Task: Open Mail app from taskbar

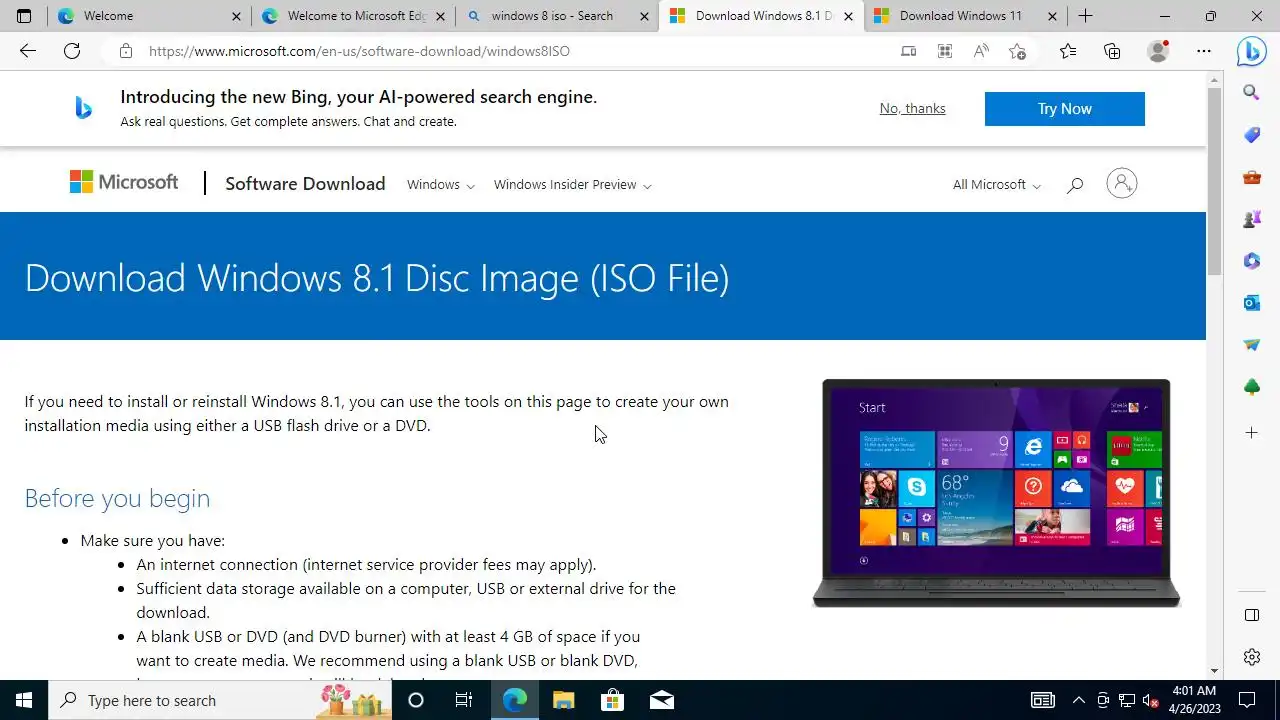Action: [x=661, y=700]
